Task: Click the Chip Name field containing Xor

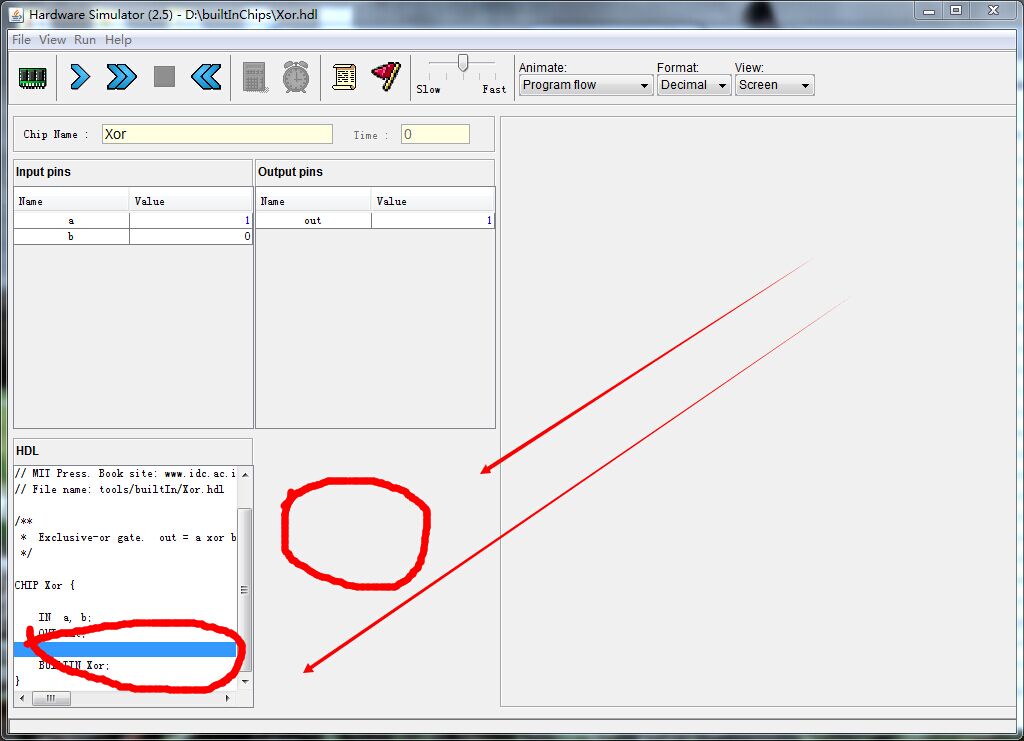Action: coord(217,134)
